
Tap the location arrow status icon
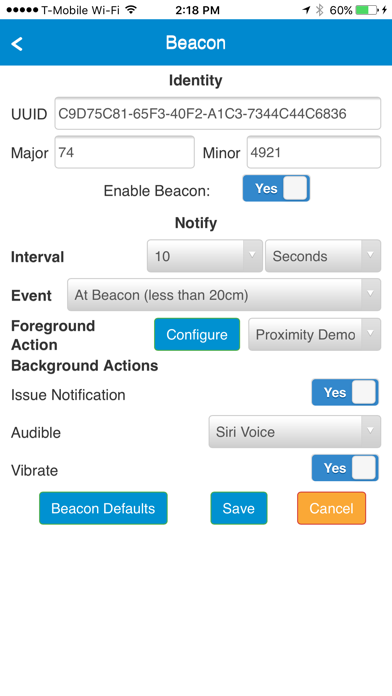point(306,10)
